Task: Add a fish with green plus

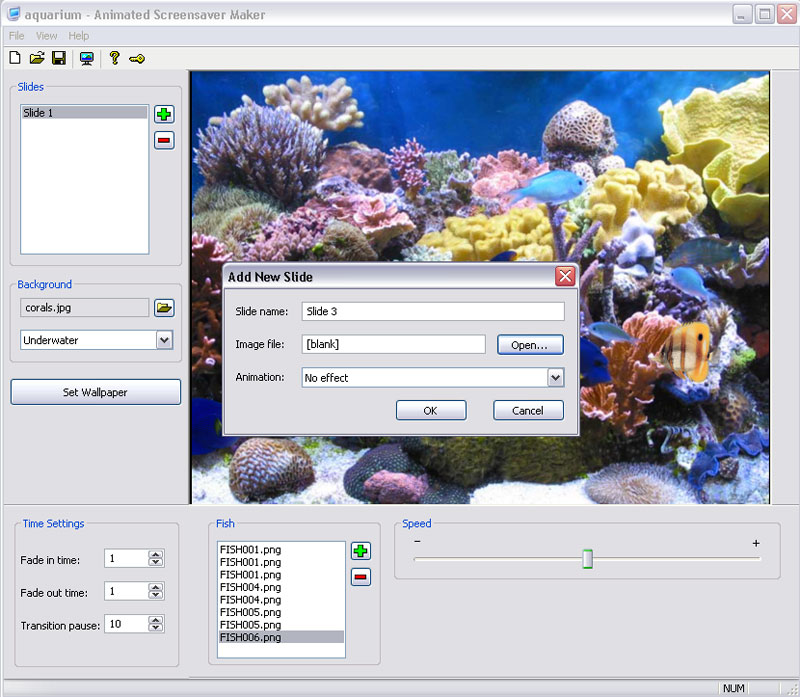Action: click(360, 551)
